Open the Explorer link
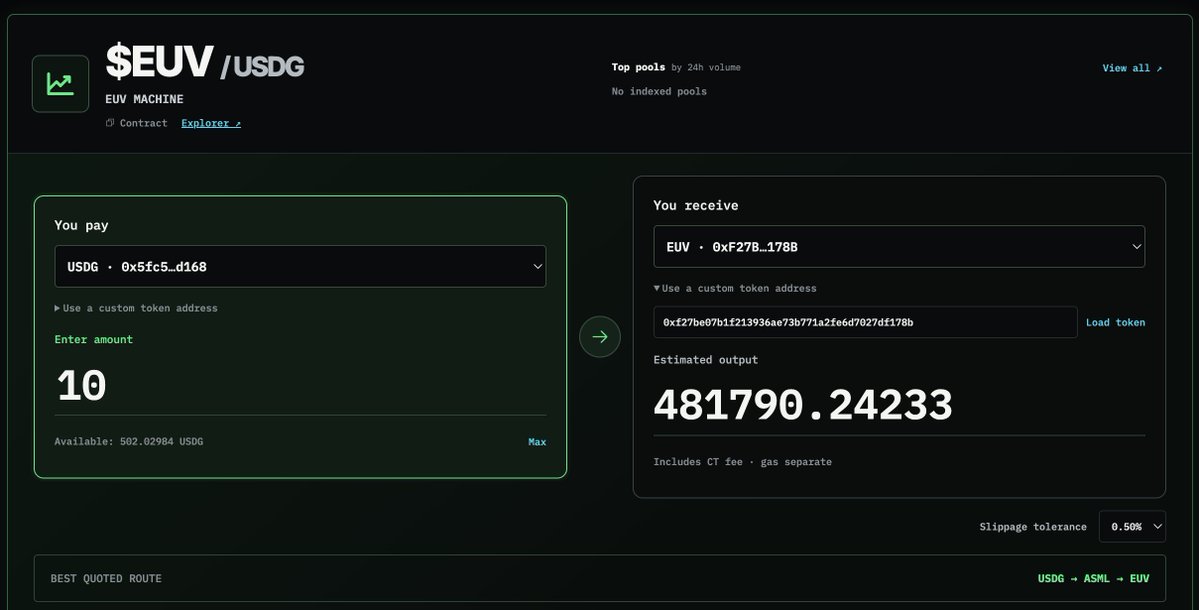The image size is (1199, 610). click(x=211, y=123)
